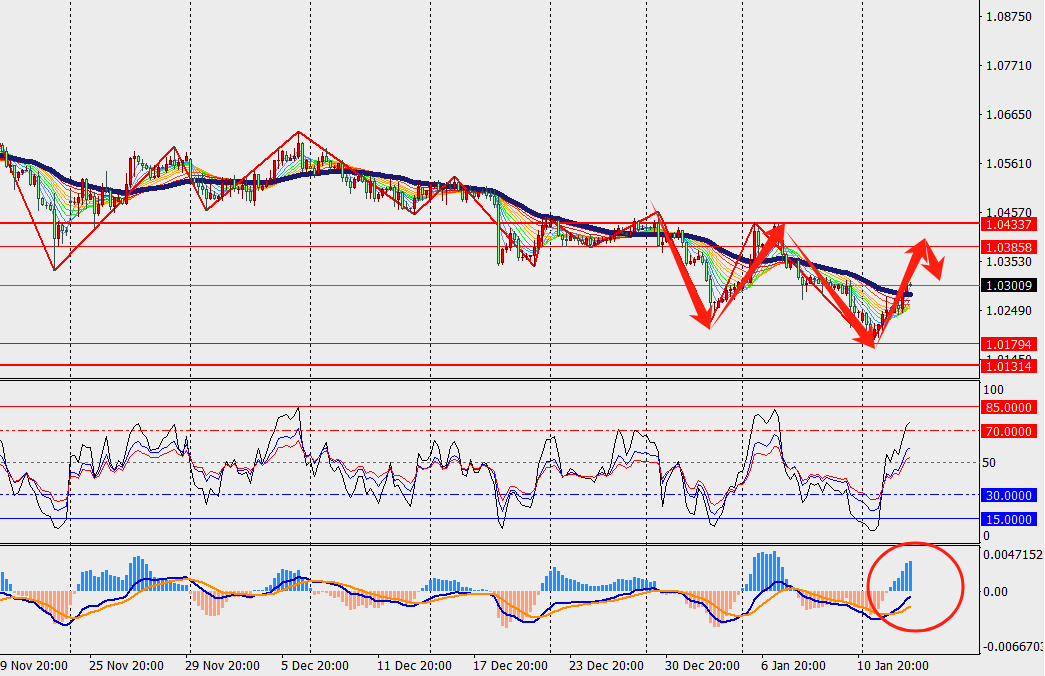The height and width of the screenshot is (676, 1045).
Task: Select the 10 Jan 20:00 date label
Action: coord(891,665)
